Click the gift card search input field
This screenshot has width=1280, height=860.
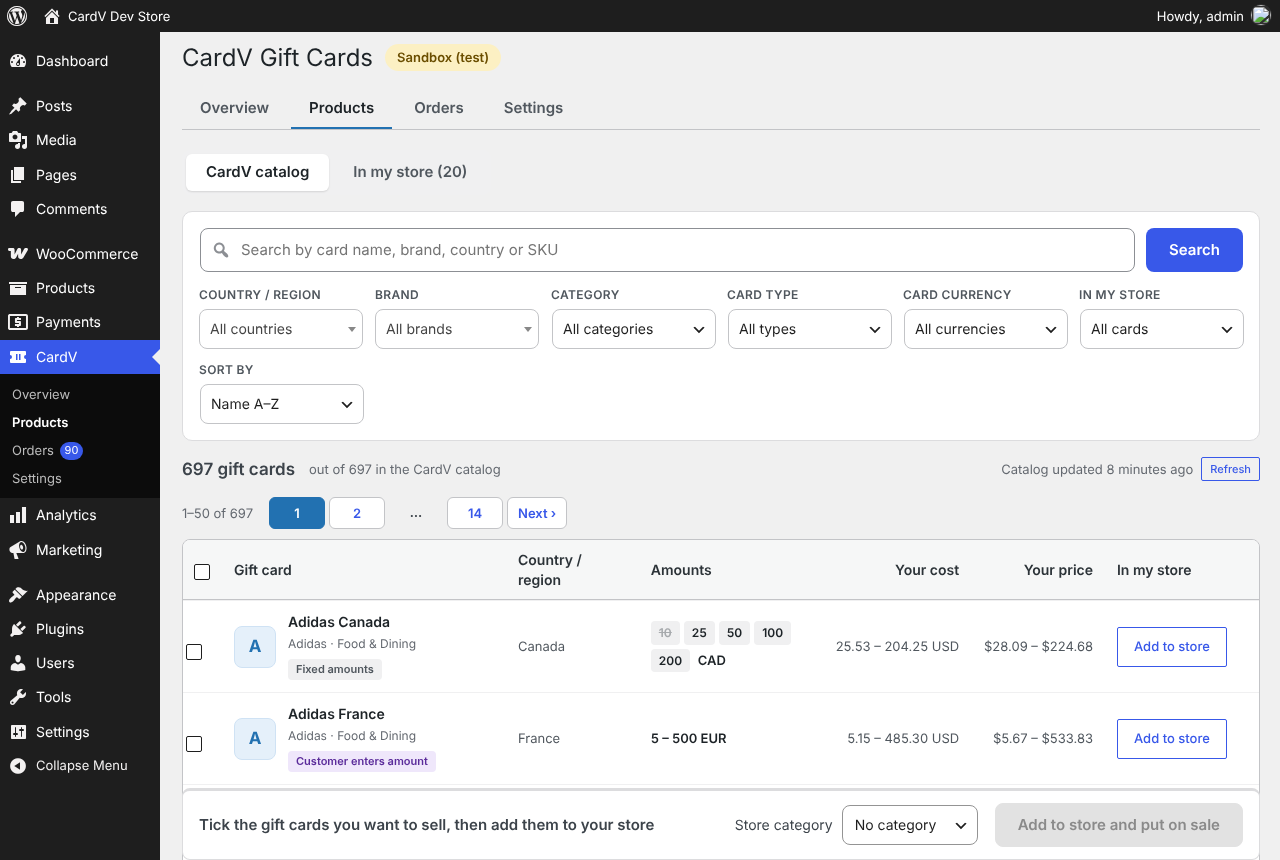tap(667, 250)
